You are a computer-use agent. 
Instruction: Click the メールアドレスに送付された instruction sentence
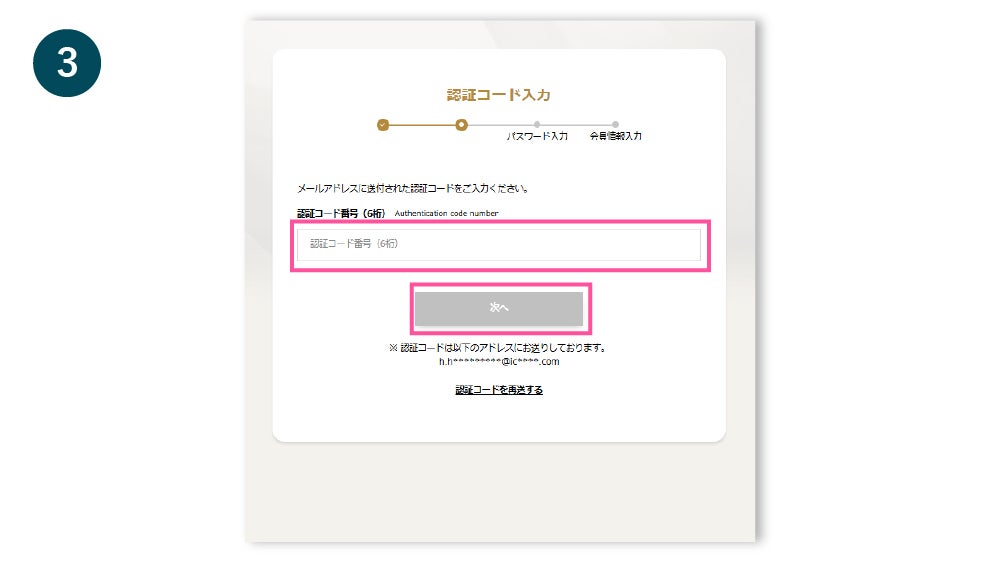tap(413, 188)
